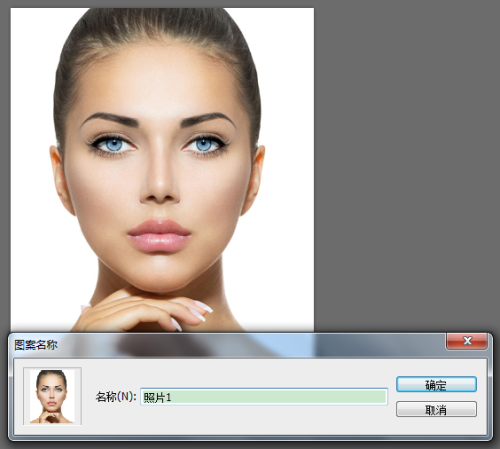Screen dimensions: 500x449
Task: Click the woman's eye on photo's left
Action: pyautogui.click(x=113, y=145)
